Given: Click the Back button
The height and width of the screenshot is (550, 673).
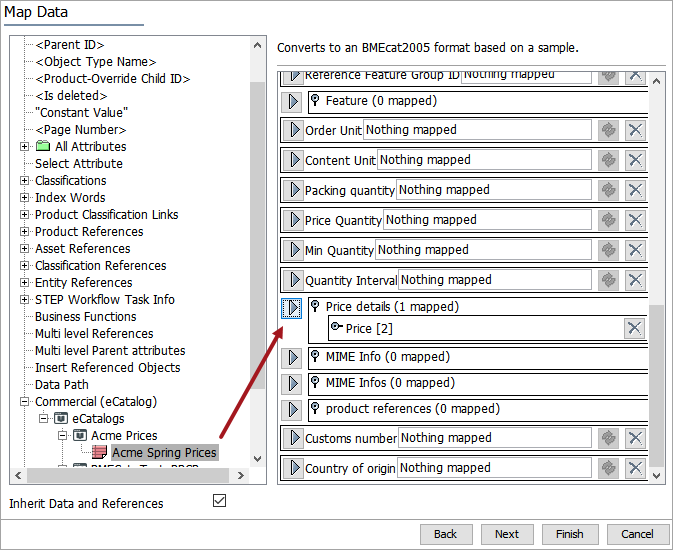Looking at the screenshot, I should coord(446,534).
